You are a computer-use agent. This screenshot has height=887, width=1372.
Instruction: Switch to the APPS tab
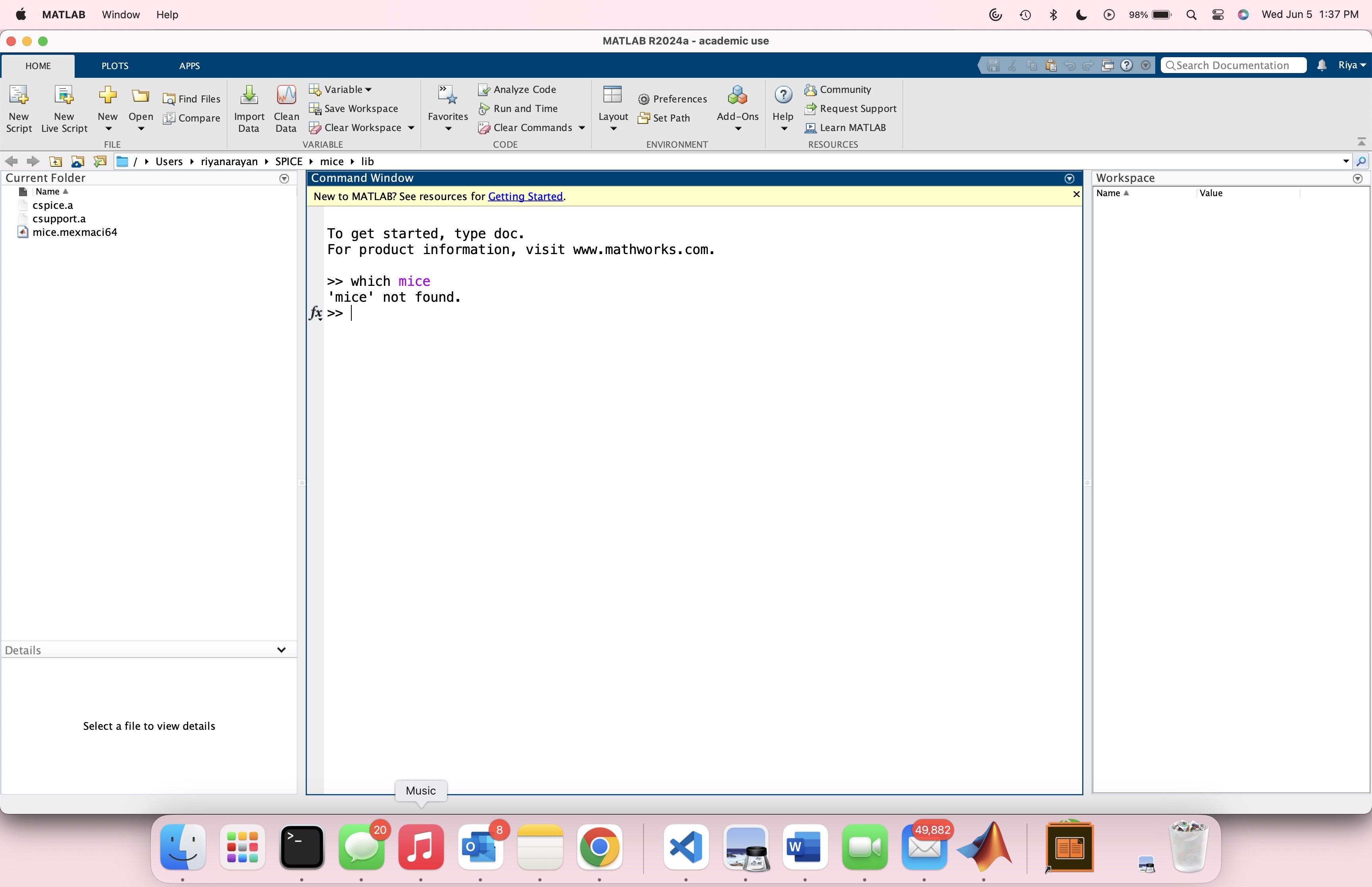point(189,66)
